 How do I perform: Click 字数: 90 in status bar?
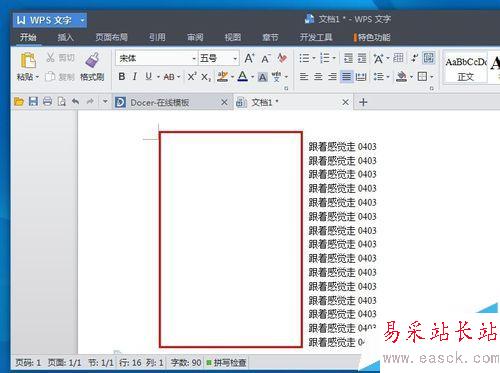pos(186,362)
